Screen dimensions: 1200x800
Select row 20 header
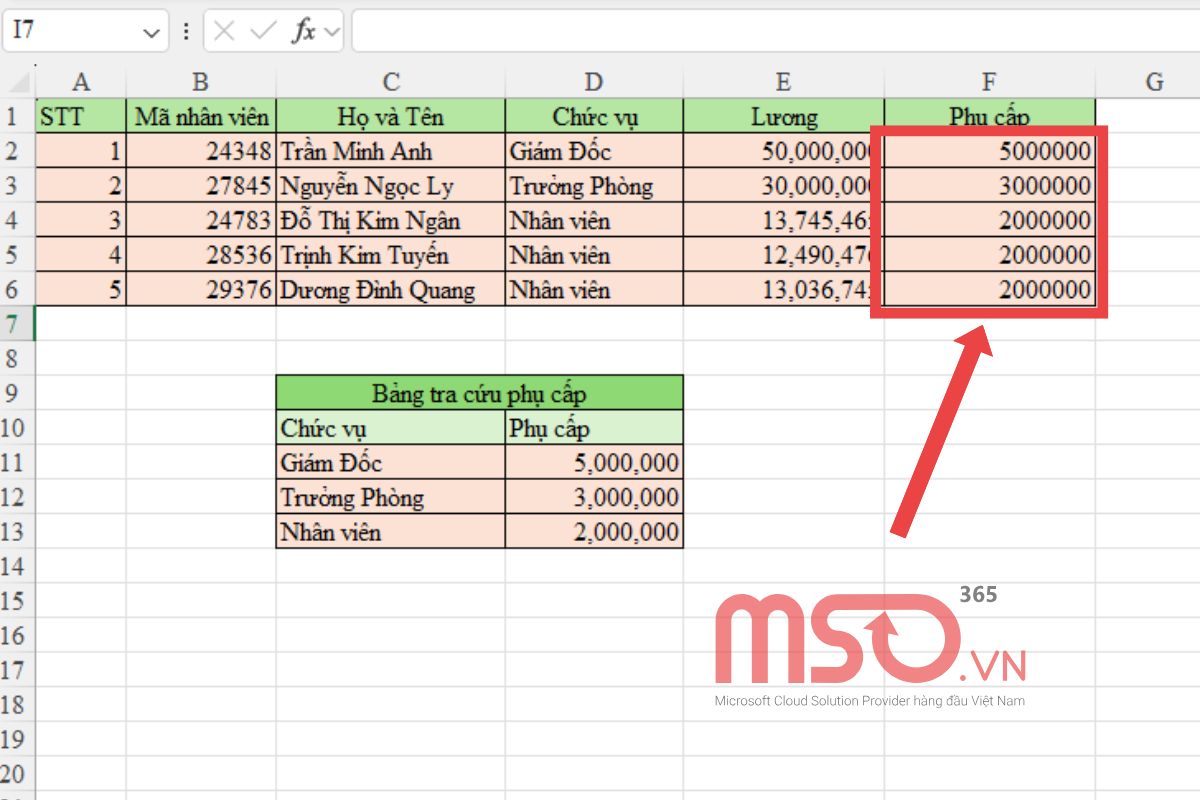[17, 773]
